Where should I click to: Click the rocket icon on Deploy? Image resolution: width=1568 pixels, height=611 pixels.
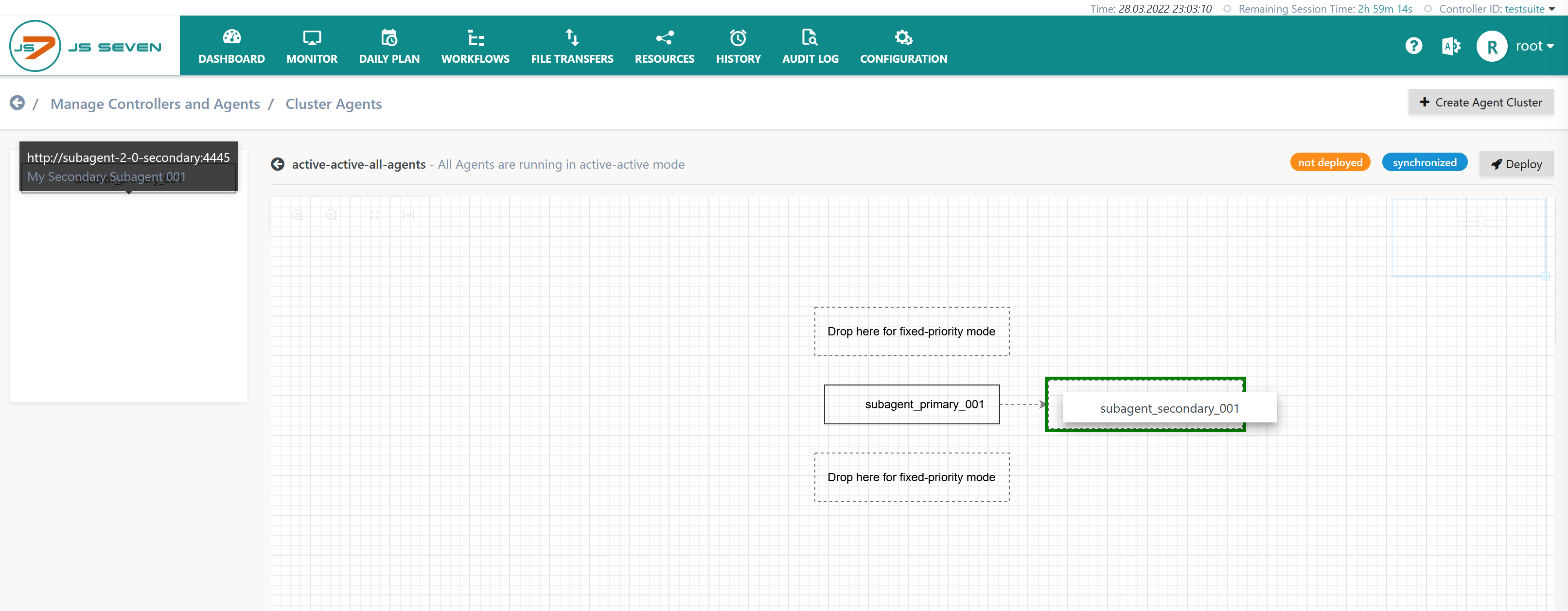(1496, 164)
